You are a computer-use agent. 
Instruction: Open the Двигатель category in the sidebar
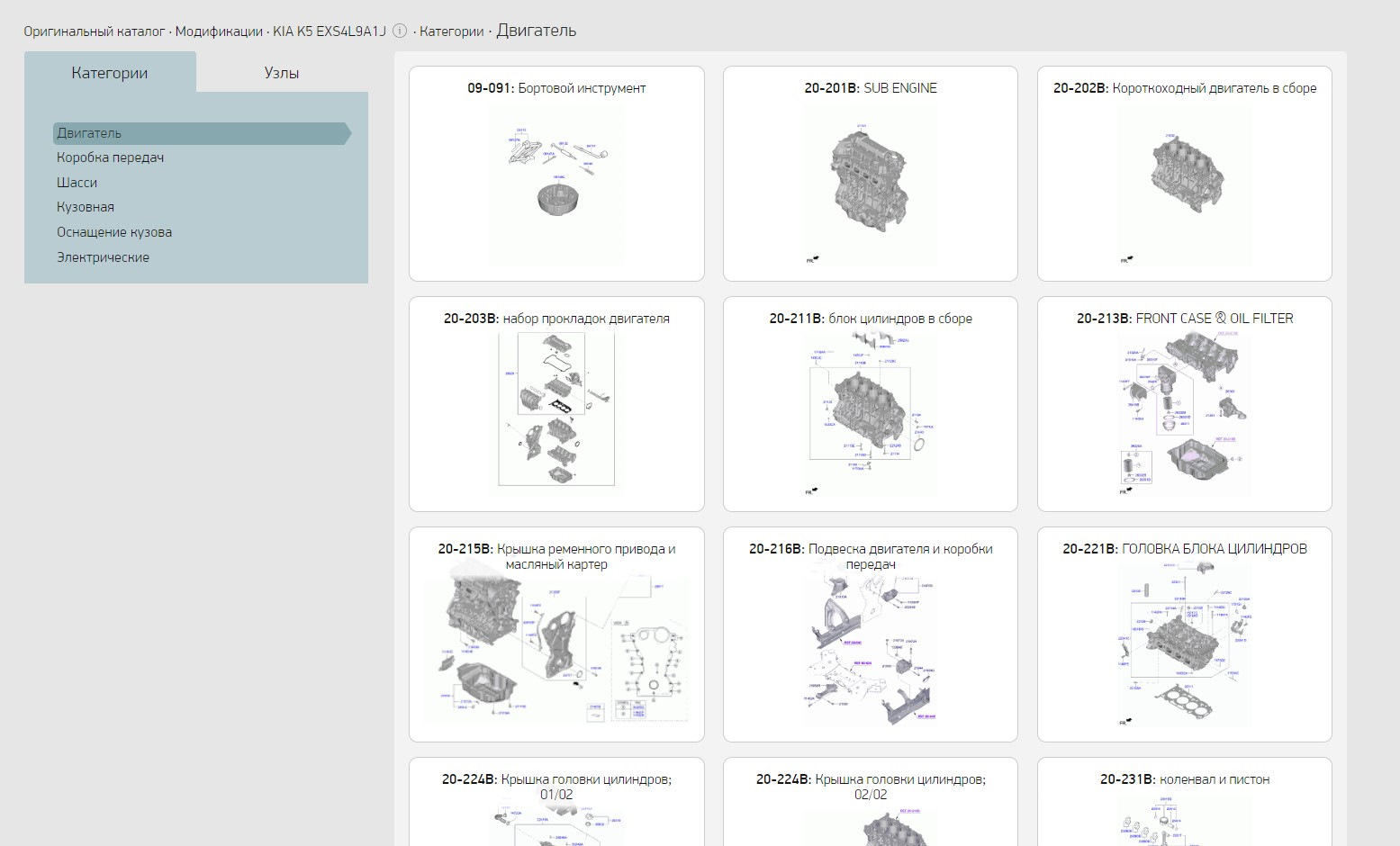[202, 133]
